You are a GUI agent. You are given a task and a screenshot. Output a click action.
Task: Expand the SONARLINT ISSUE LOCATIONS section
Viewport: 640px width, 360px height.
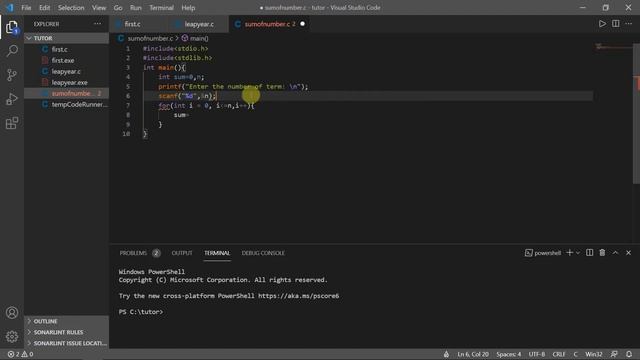[67, 343]
